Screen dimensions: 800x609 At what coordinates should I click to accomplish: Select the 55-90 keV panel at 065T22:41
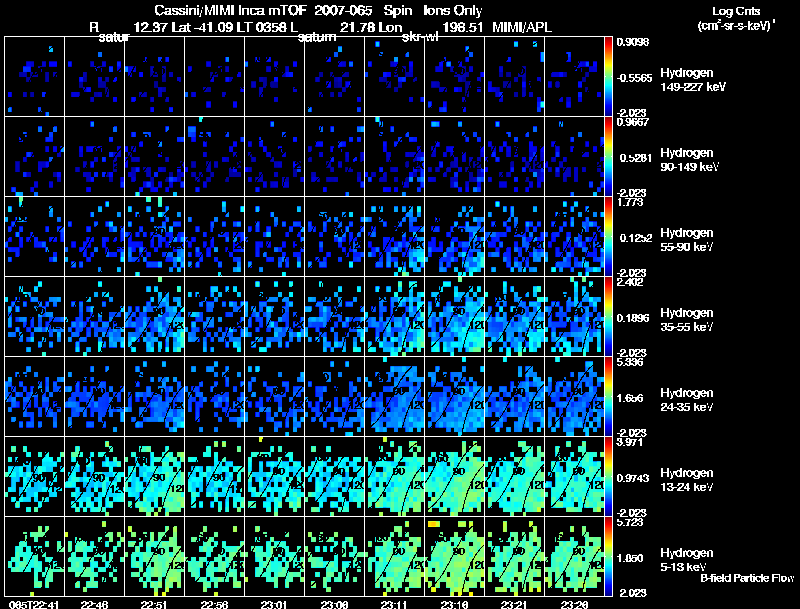(x=34, y=237)
